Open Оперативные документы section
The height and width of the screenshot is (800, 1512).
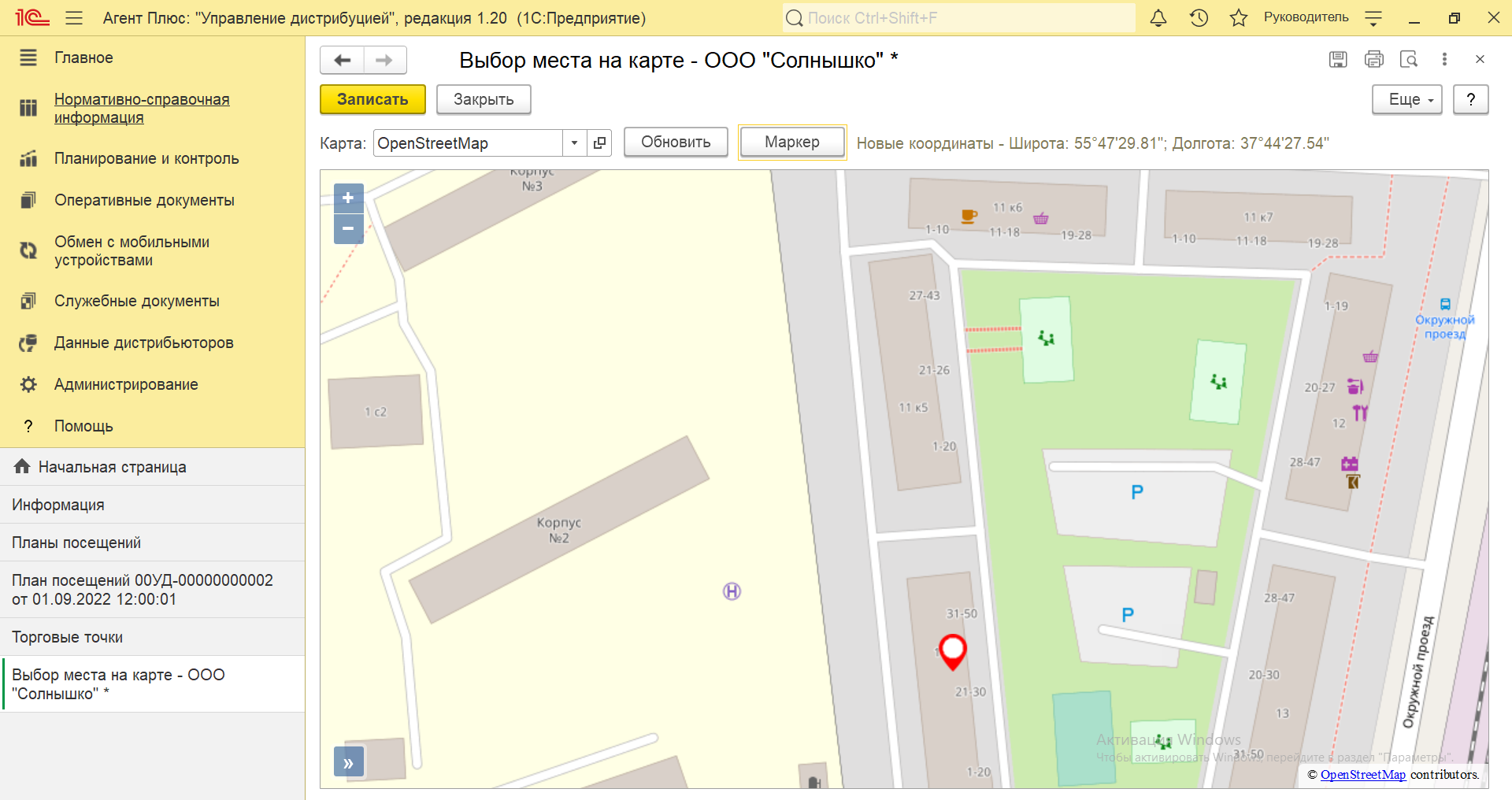click(144, 200)
